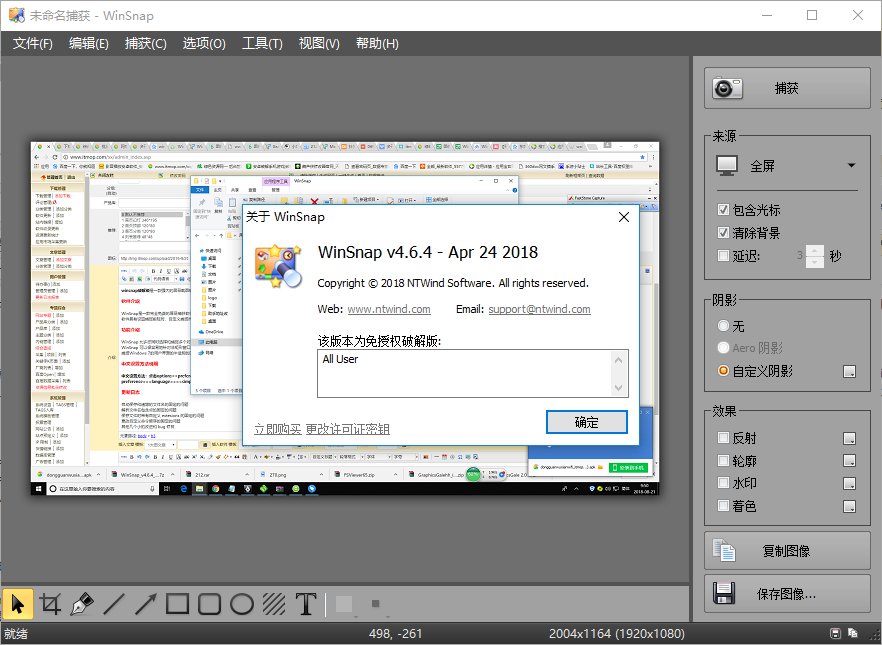Click the copy pages icon for 复制图像
This screenshot has height=645, width=882.
pyautogui.click(x=724, y=551)
